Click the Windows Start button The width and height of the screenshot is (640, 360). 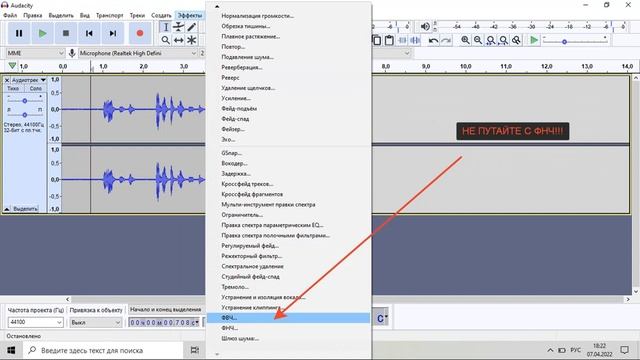(x=11, y=350)
